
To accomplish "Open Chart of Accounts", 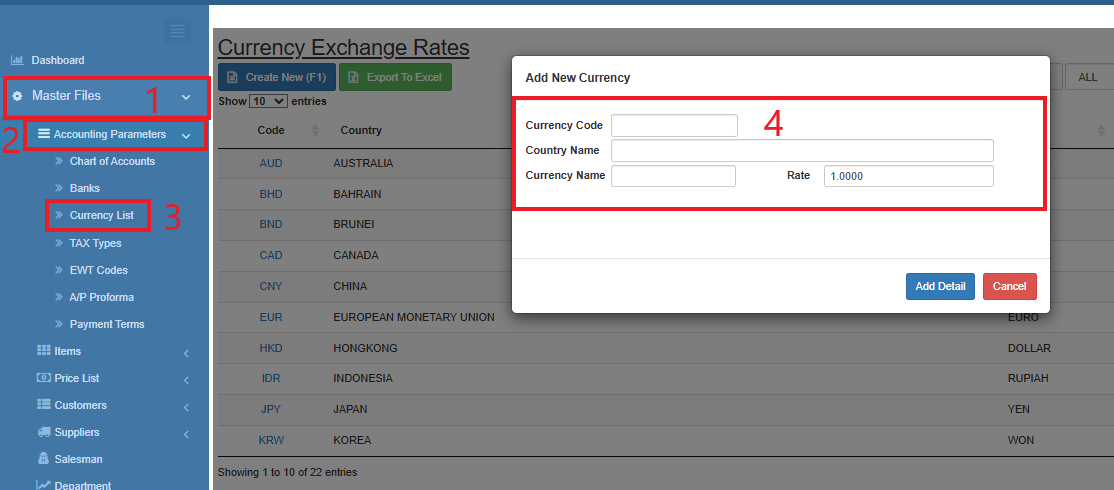I will click(x=112, y=161).
